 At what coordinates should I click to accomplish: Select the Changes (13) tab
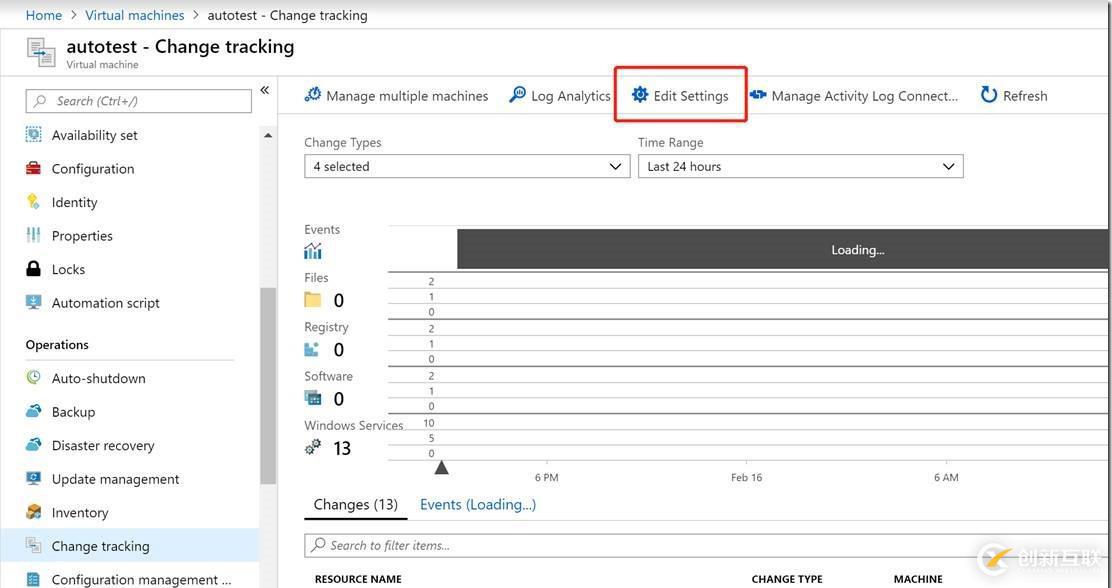click(355, 504)
